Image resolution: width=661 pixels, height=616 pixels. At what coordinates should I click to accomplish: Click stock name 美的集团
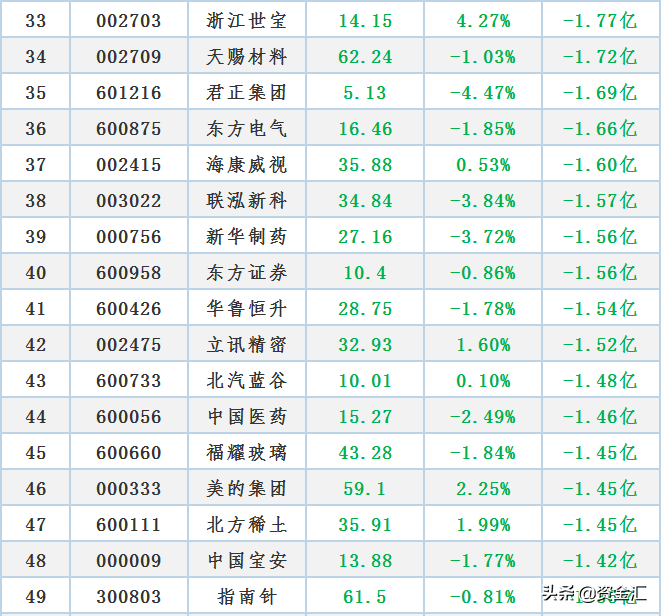(247, 489)
